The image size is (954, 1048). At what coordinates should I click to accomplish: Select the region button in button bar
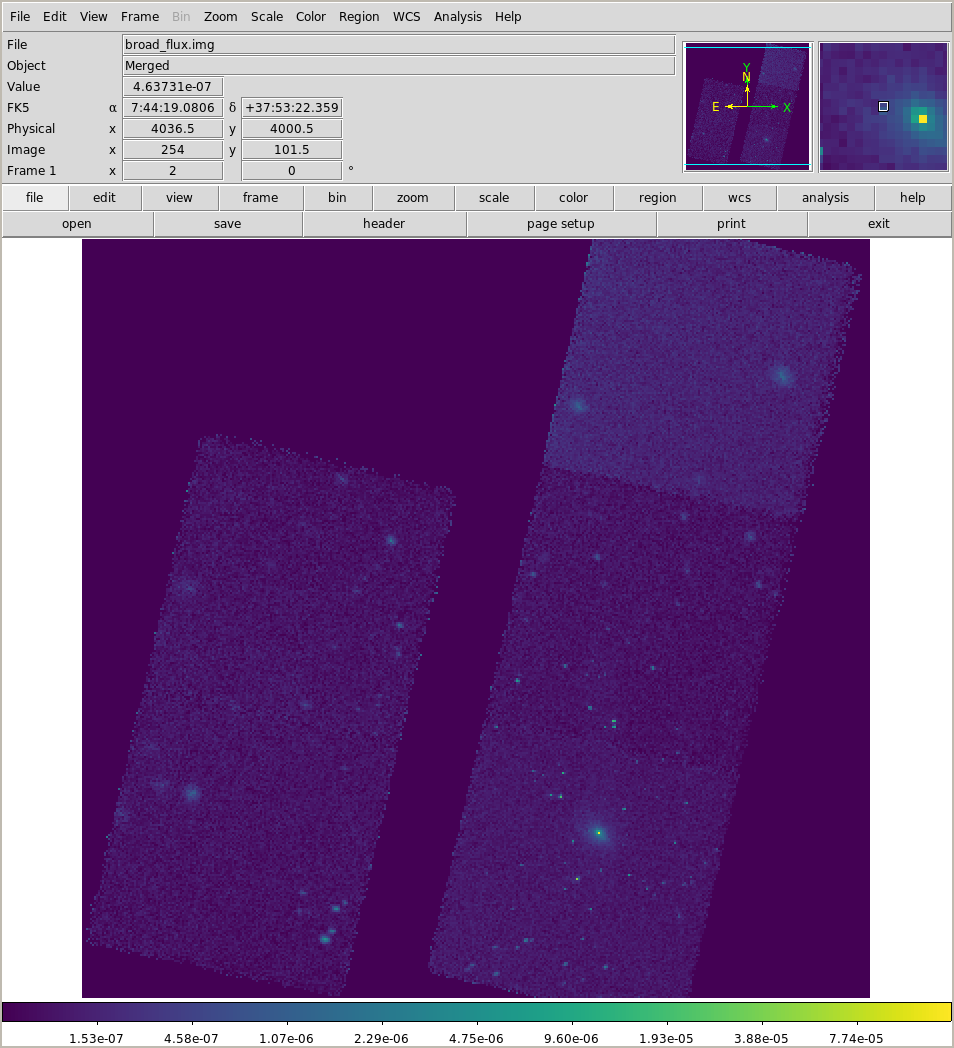(x=657, y=198)
